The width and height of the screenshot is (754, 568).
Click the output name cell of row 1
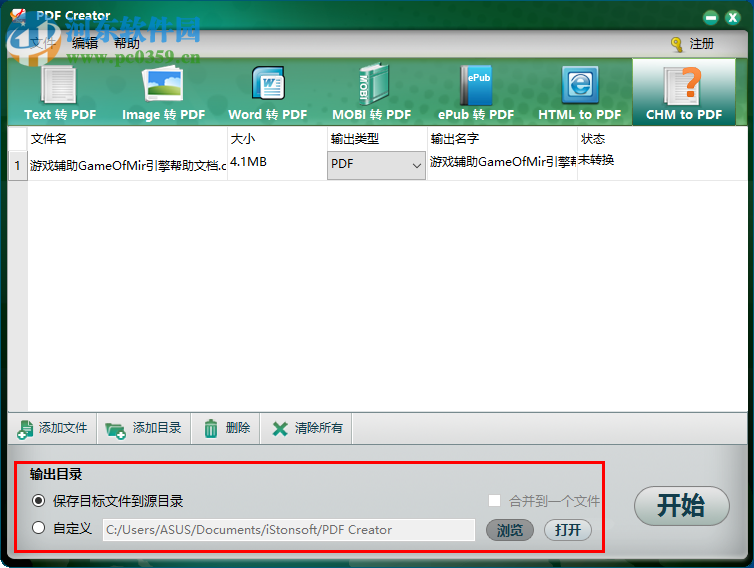pyautogui.click(x=502, y=166)
